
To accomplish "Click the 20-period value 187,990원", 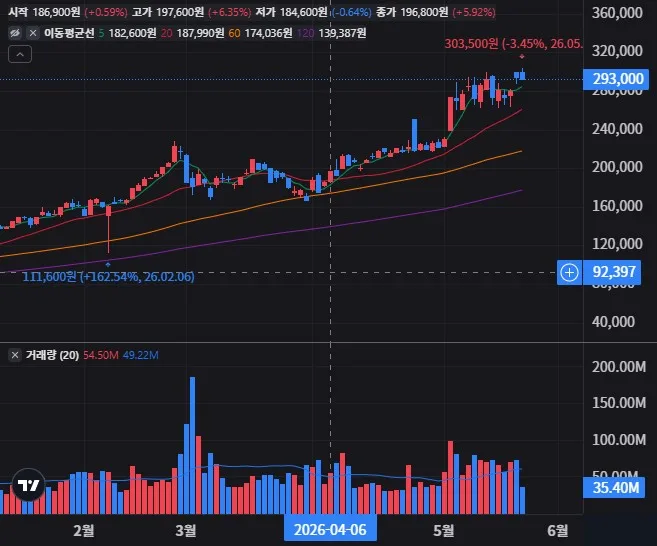I will coord(200,33).
